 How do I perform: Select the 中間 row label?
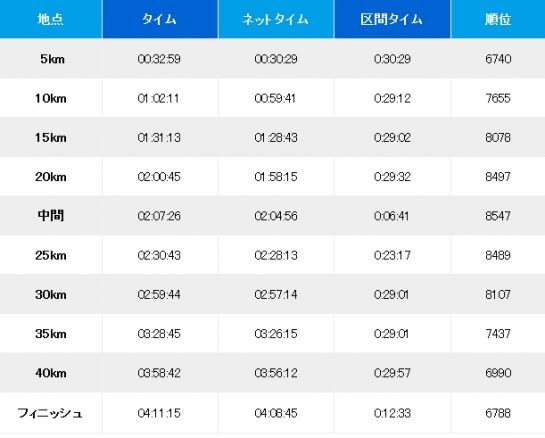(51, 216)
